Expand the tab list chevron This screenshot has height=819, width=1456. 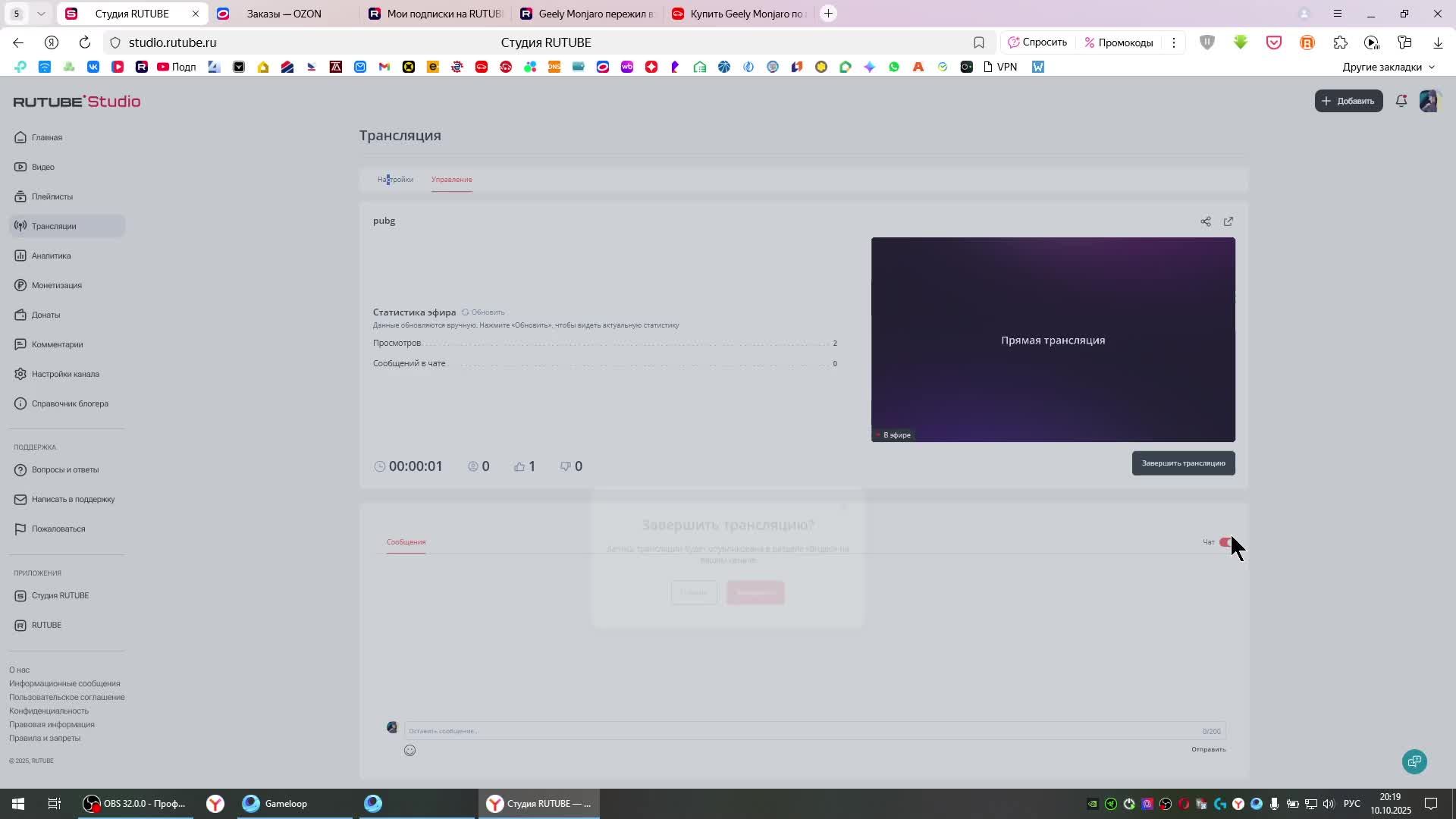coord(41,14)
